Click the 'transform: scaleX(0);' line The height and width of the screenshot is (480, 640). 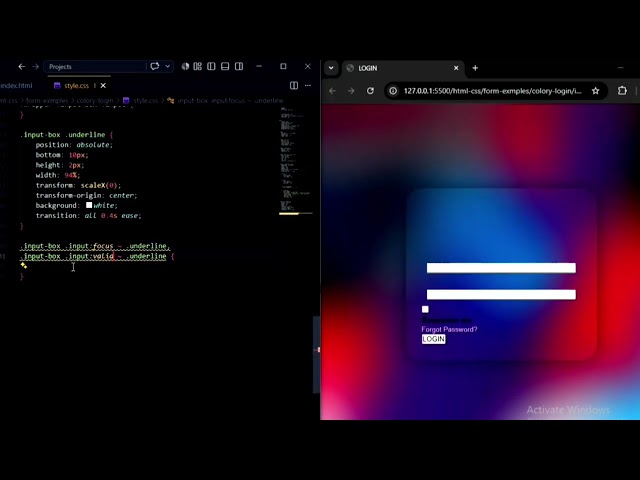(x=78, y=185)
